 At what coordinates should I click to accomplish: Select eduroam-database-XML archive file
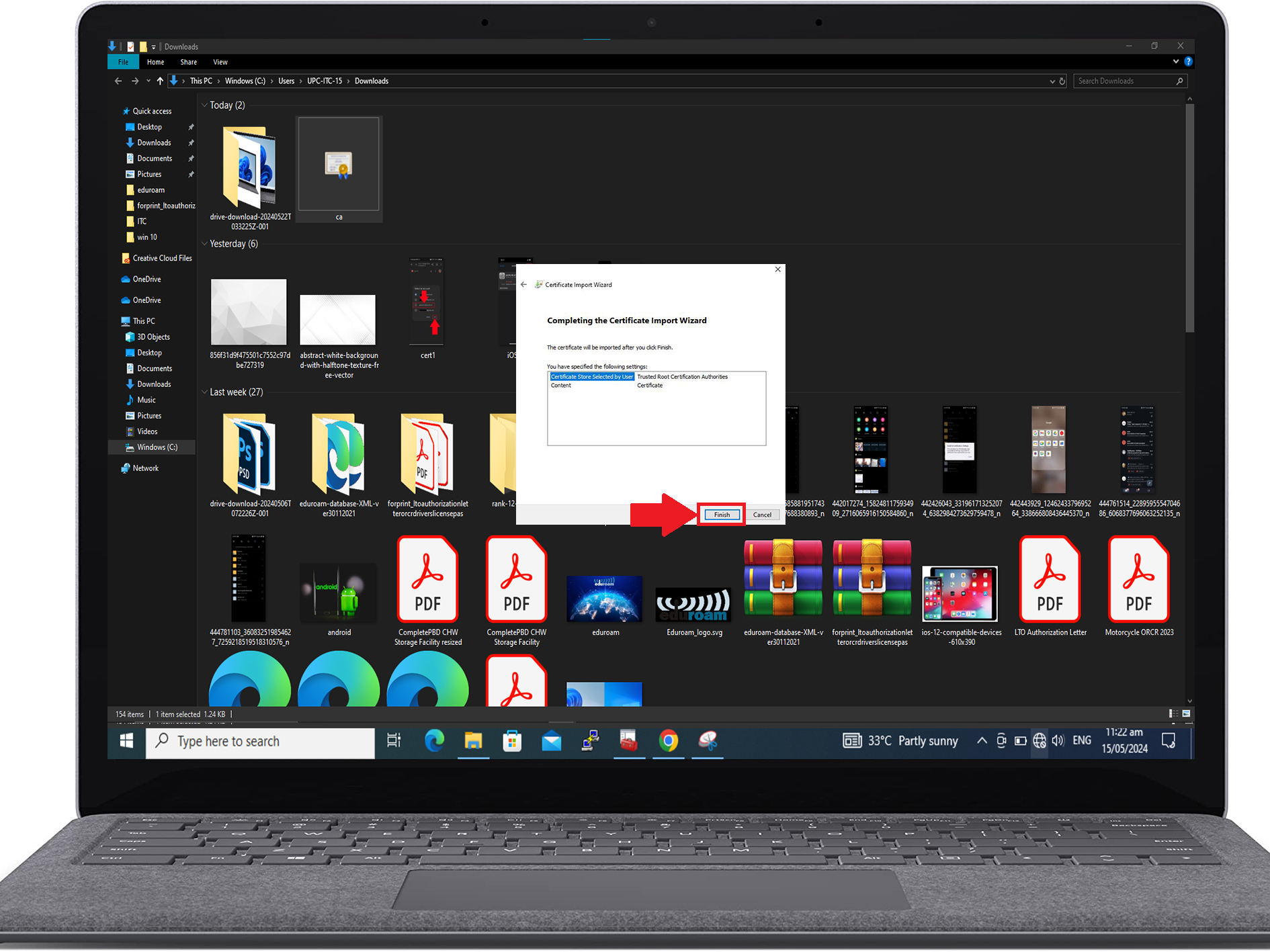pos(783,591)
